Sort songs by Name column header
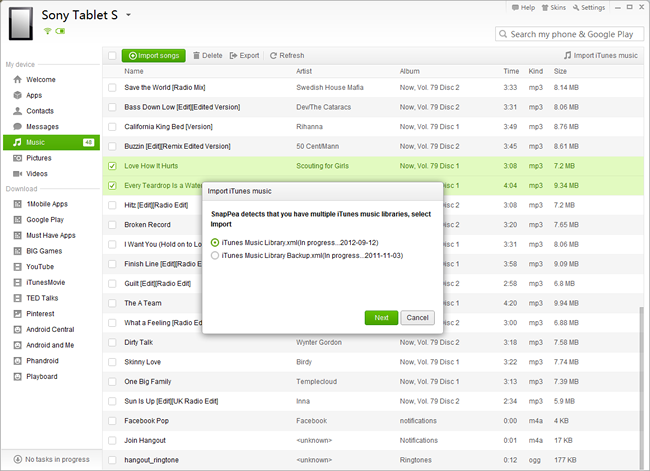 [x=133, y=71]
